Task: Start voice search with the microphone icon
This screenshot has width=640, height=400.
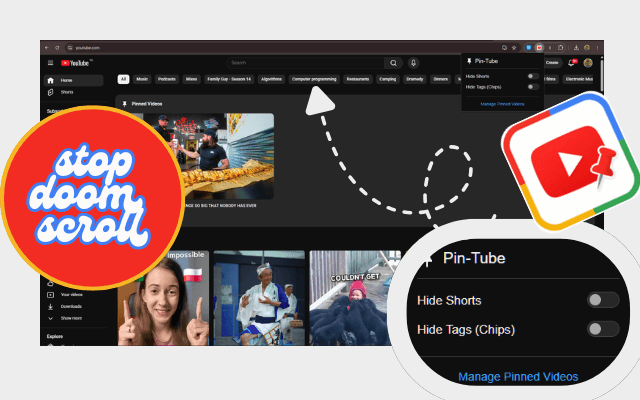Action: coord(413,63)
